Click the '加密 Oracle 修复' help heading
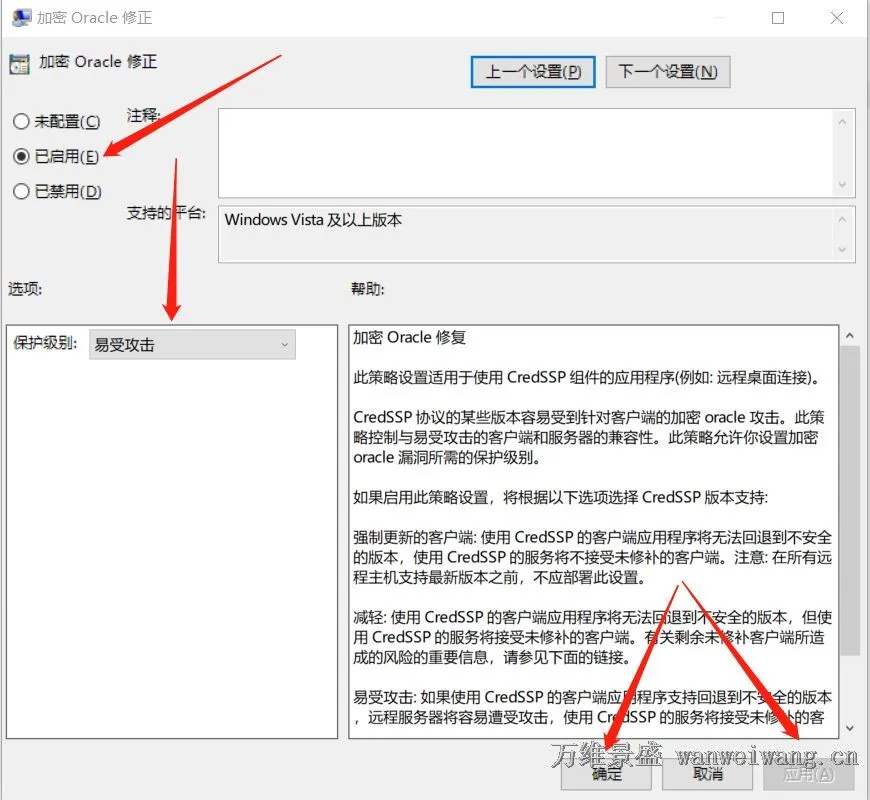This screenshot has height=800, width=870. click(409, 337)
